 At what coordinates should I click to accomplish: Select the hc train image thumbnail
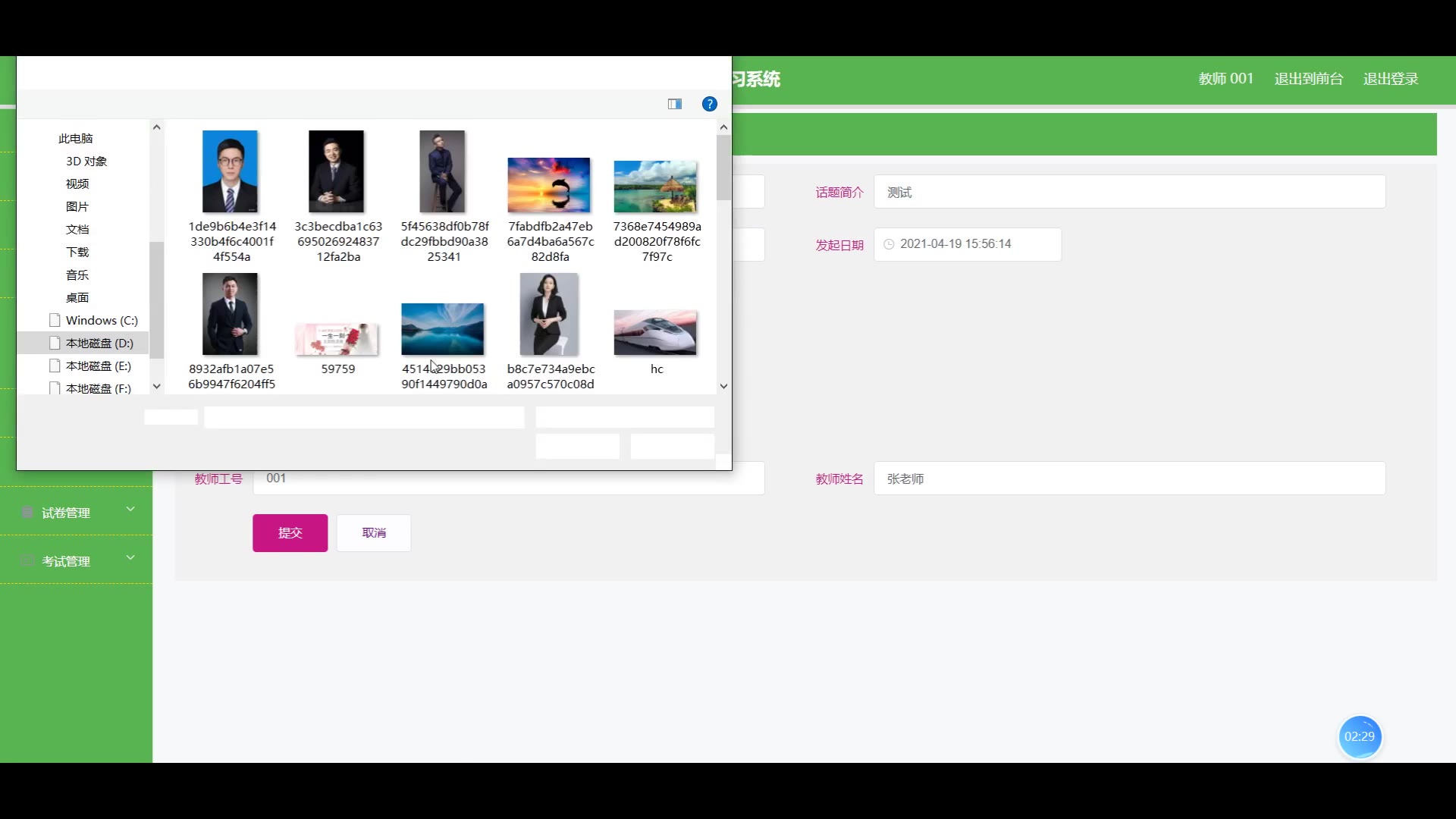point(655,332)
